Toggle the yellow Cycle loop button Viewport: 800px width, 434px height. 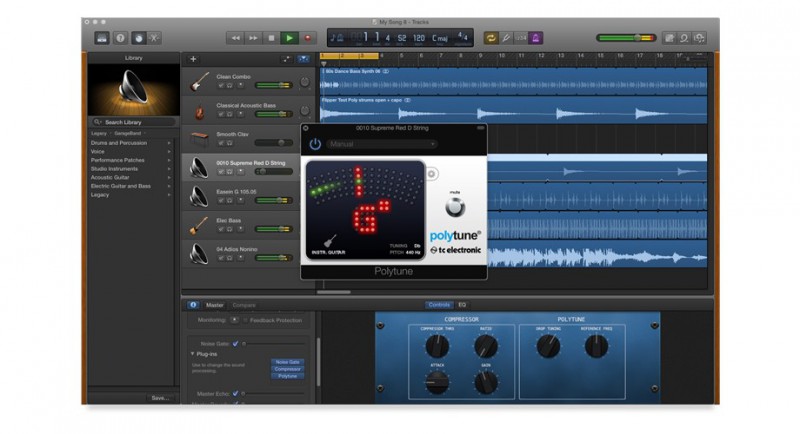point(491,38)
